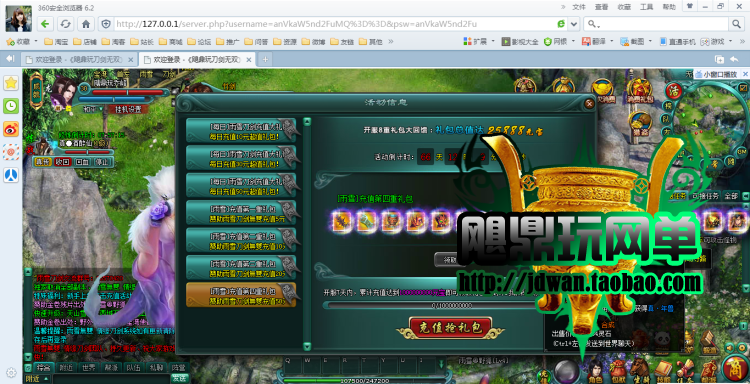The image size is (750, 384).
Task: Click the first gift pack reward item
Action: pos(342,222)
